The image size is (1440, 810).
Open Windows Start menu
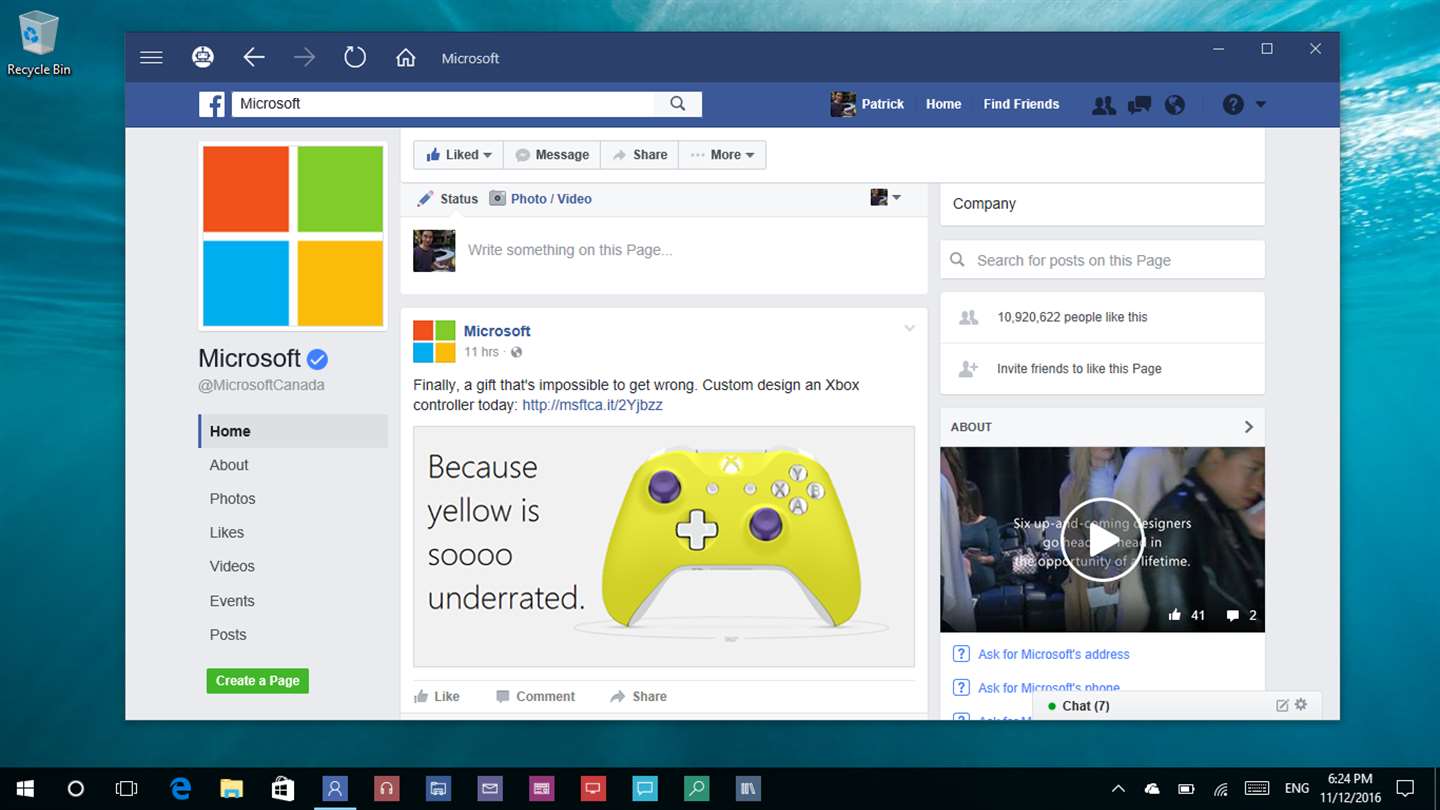[x=24, y=788]
